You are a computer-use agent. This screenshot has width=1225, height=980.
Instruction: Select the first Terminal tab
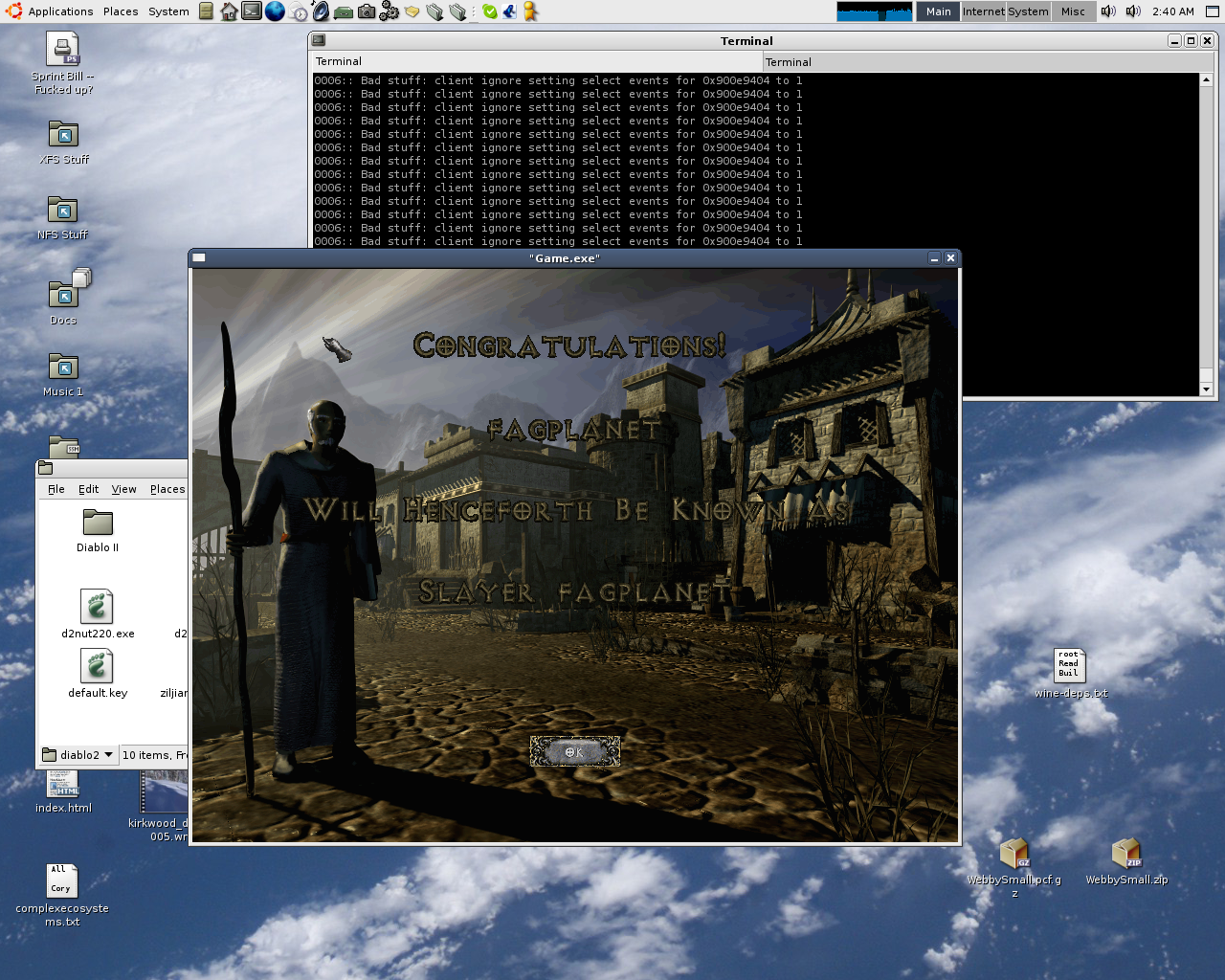pyautogui.click(x=537, y=61)
